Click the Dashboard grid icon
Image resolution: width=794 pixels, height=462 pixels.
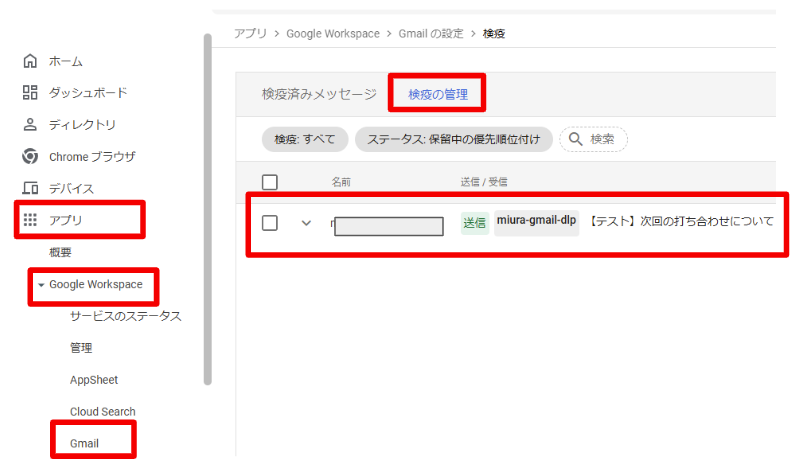[30, 92]
